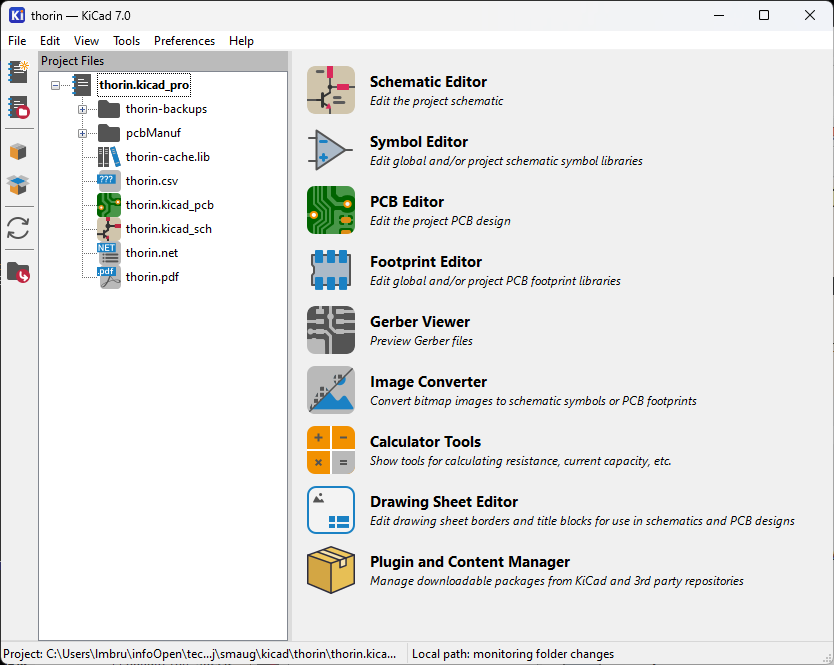Open the File menu
834x665 pixels.
[x=17, y=41]
